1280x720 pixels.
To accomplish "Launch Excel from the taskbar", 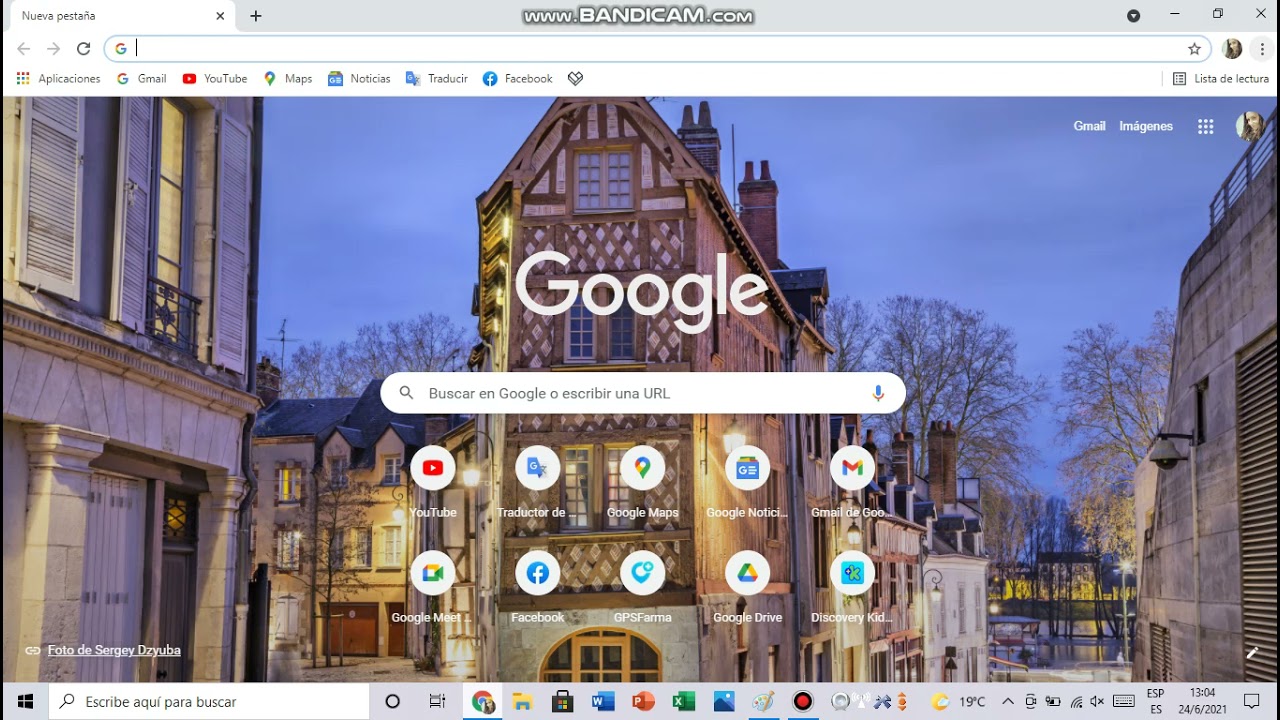I will click(x=684, y=701).
